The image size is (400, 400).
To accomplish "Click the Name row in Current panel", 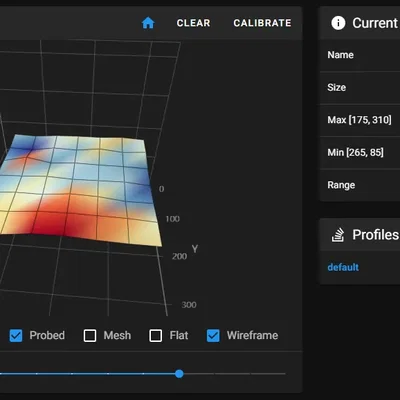I will [360, 55].
